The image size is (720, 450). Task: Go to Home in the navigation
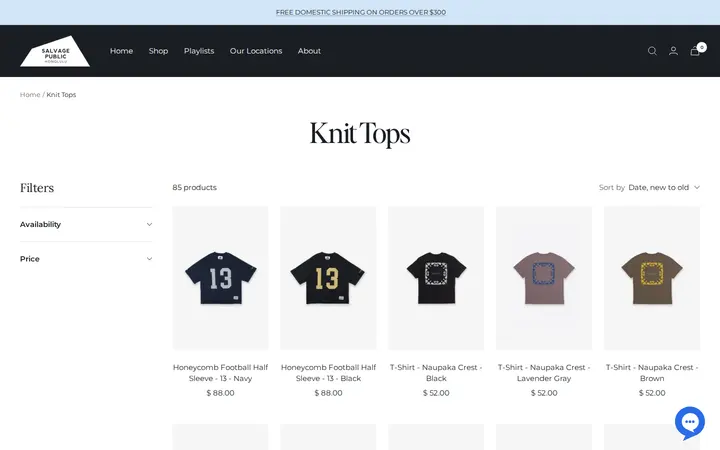click(x=121, y=51)
